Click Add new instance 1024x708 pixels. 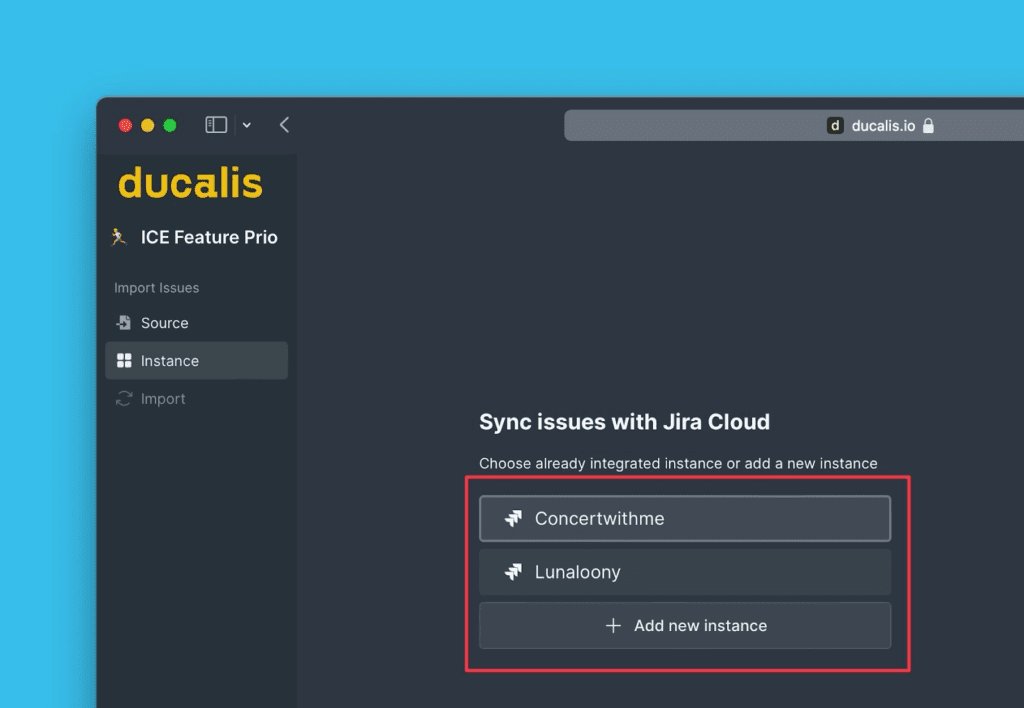pos(685,625)
